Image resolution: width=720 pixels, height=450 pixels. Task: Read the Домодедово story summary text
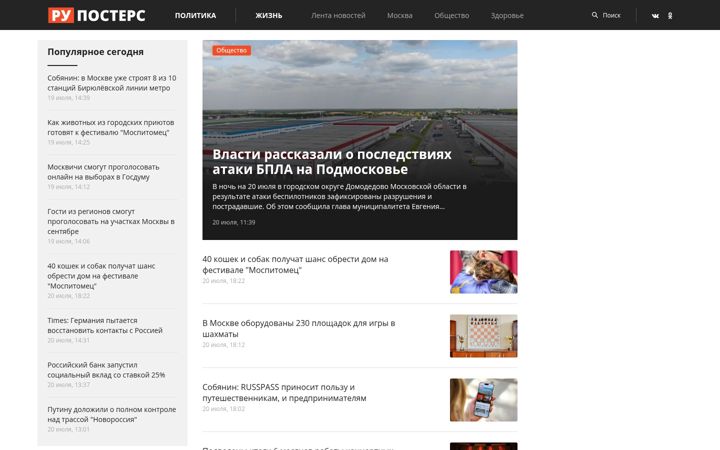[339, 197]
